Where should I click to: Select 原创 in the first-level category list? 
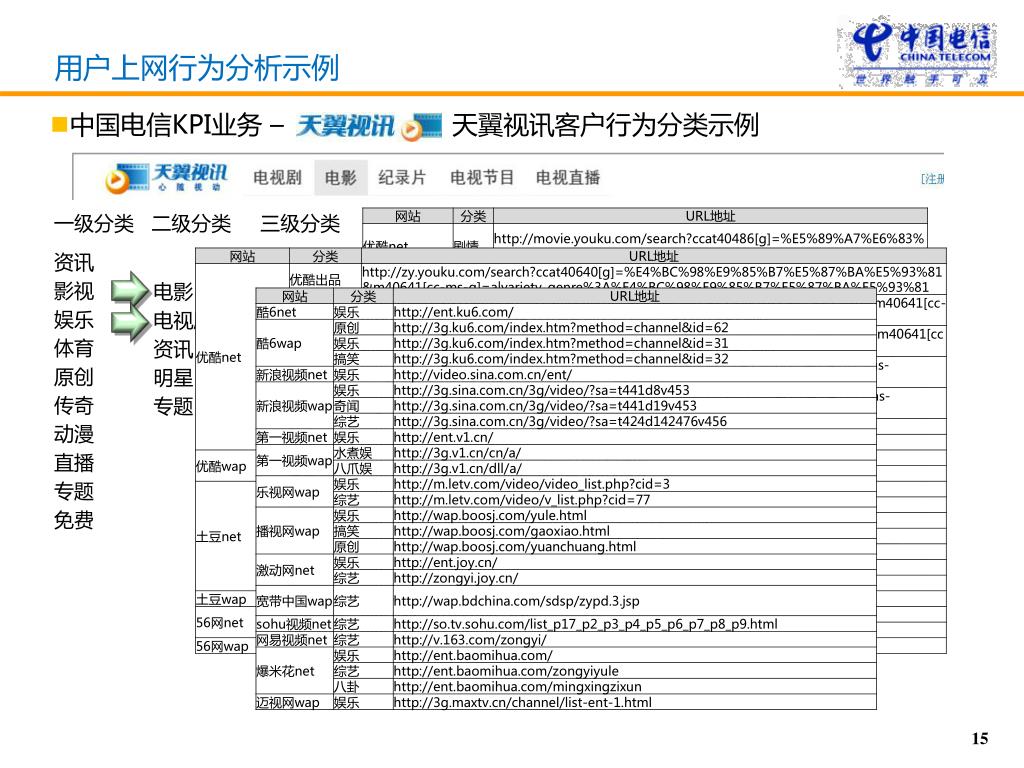coord(74,377)
